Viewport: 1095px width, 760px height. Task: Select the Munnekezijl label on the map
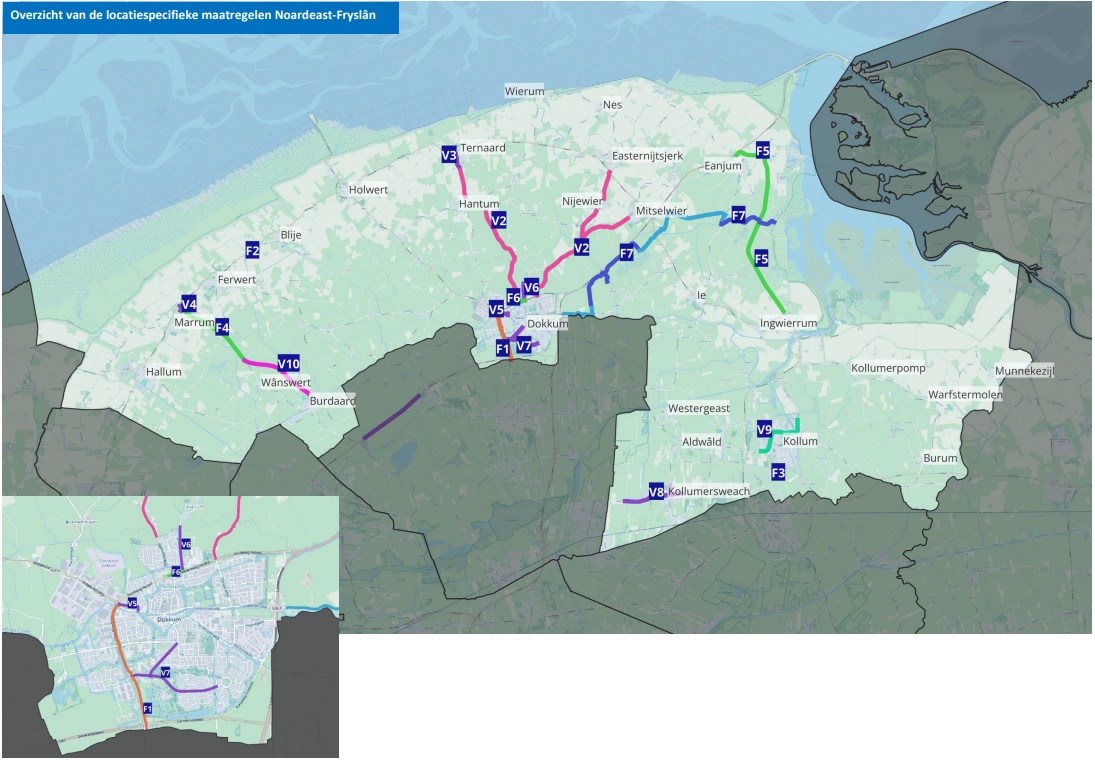click(1025, 372)
